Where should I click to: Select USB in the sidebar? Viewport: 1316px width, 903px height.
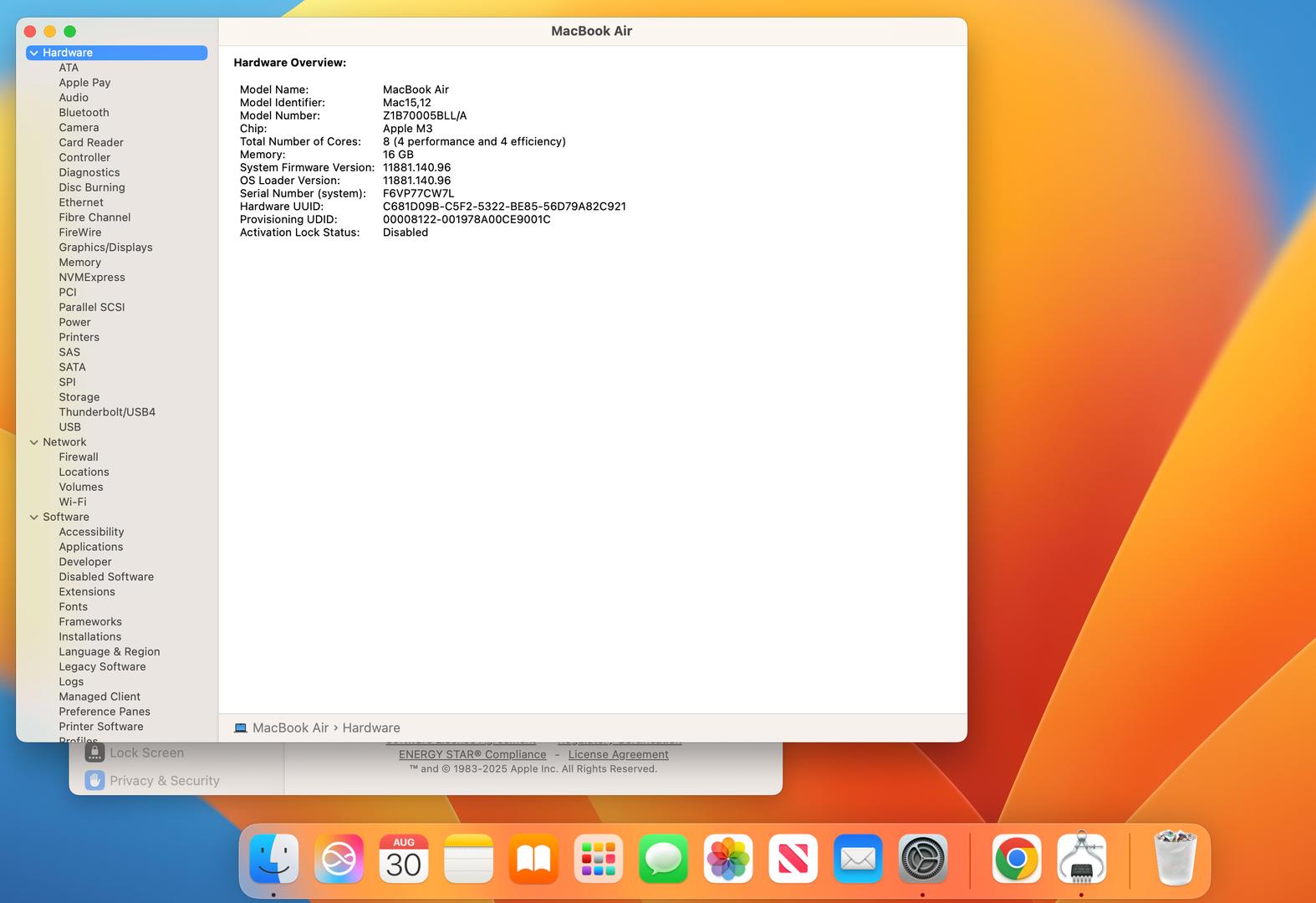[x=69, y=427]
